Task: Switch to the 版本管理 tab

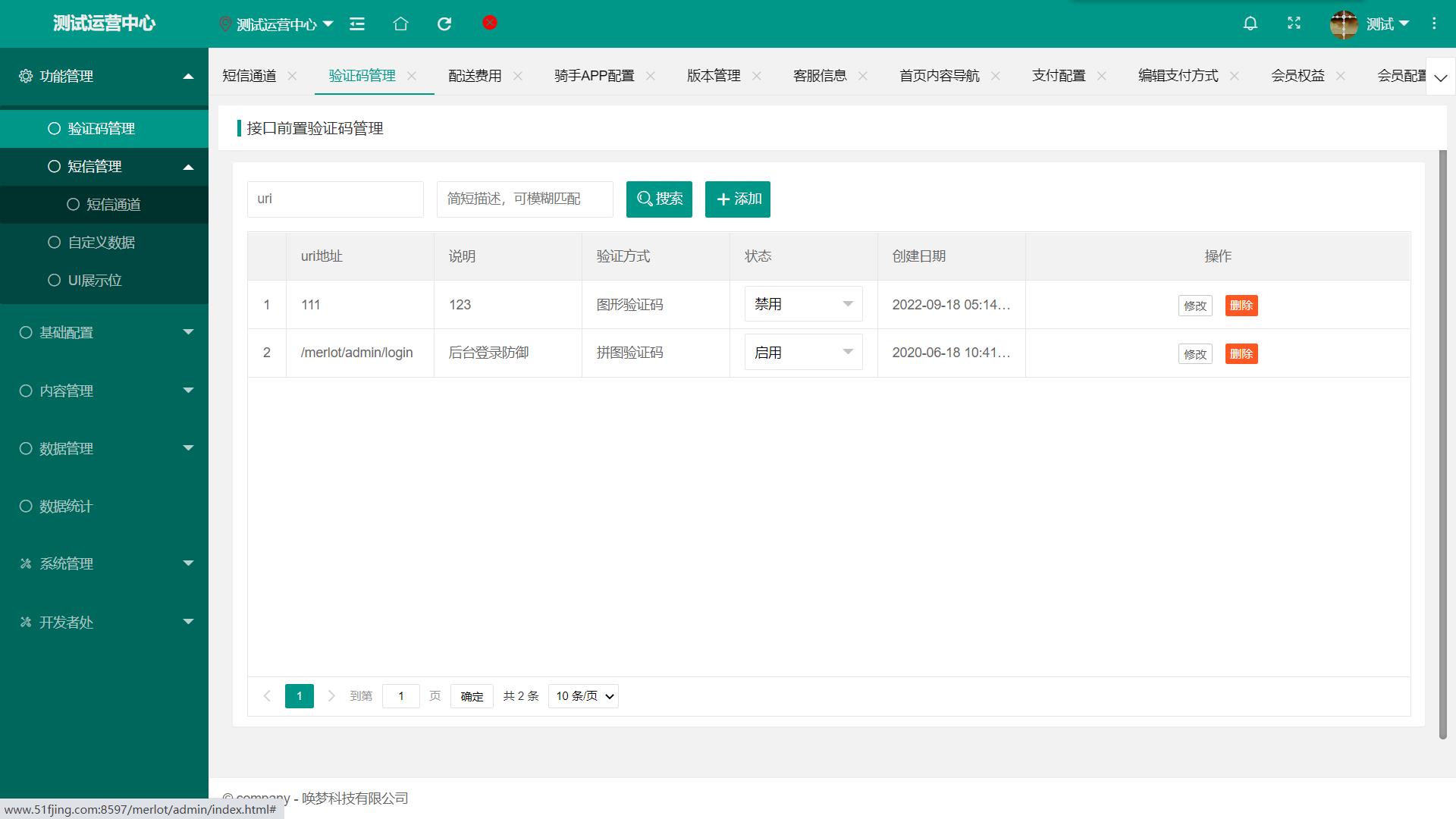Action: (x=714, y=76)
